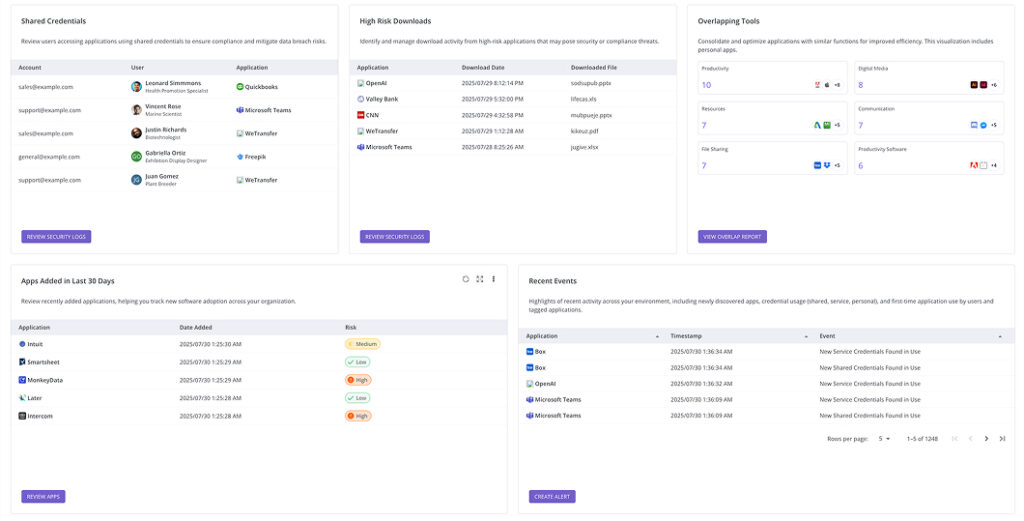Screen dimensions: 1024x521
Task: Click Leonard Simmmons' avatar photo
Action: coord(136,86)
